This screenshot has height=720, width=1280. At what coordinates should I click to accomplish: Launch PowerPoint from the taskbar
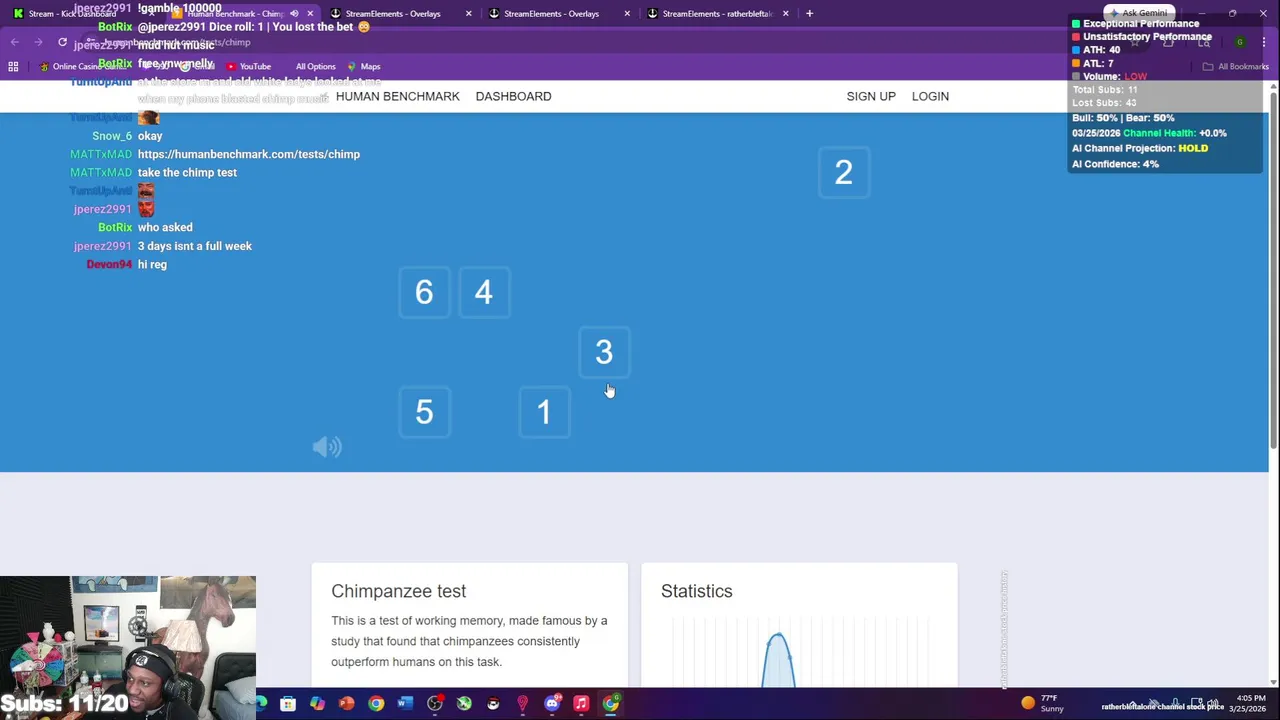tap(346, 704)
